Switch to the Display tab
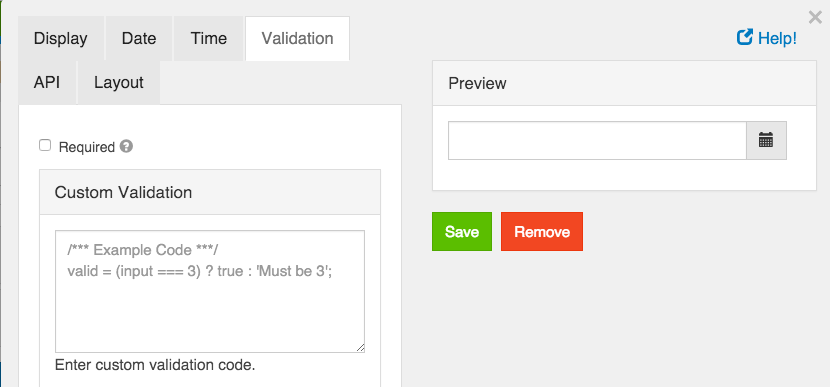 [60, 39]
